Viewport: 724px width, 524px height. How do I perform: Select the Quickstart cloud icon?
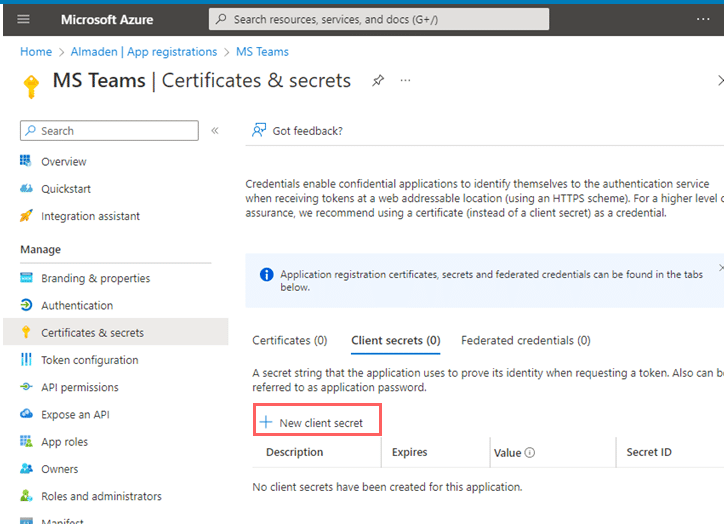26,189
